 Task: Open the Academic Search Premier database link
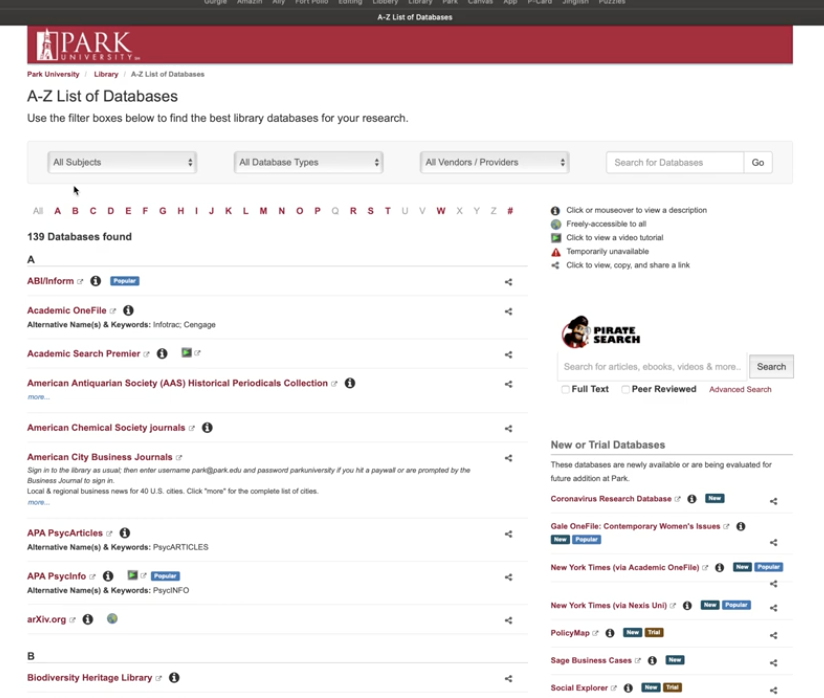[x=84, y=354]
